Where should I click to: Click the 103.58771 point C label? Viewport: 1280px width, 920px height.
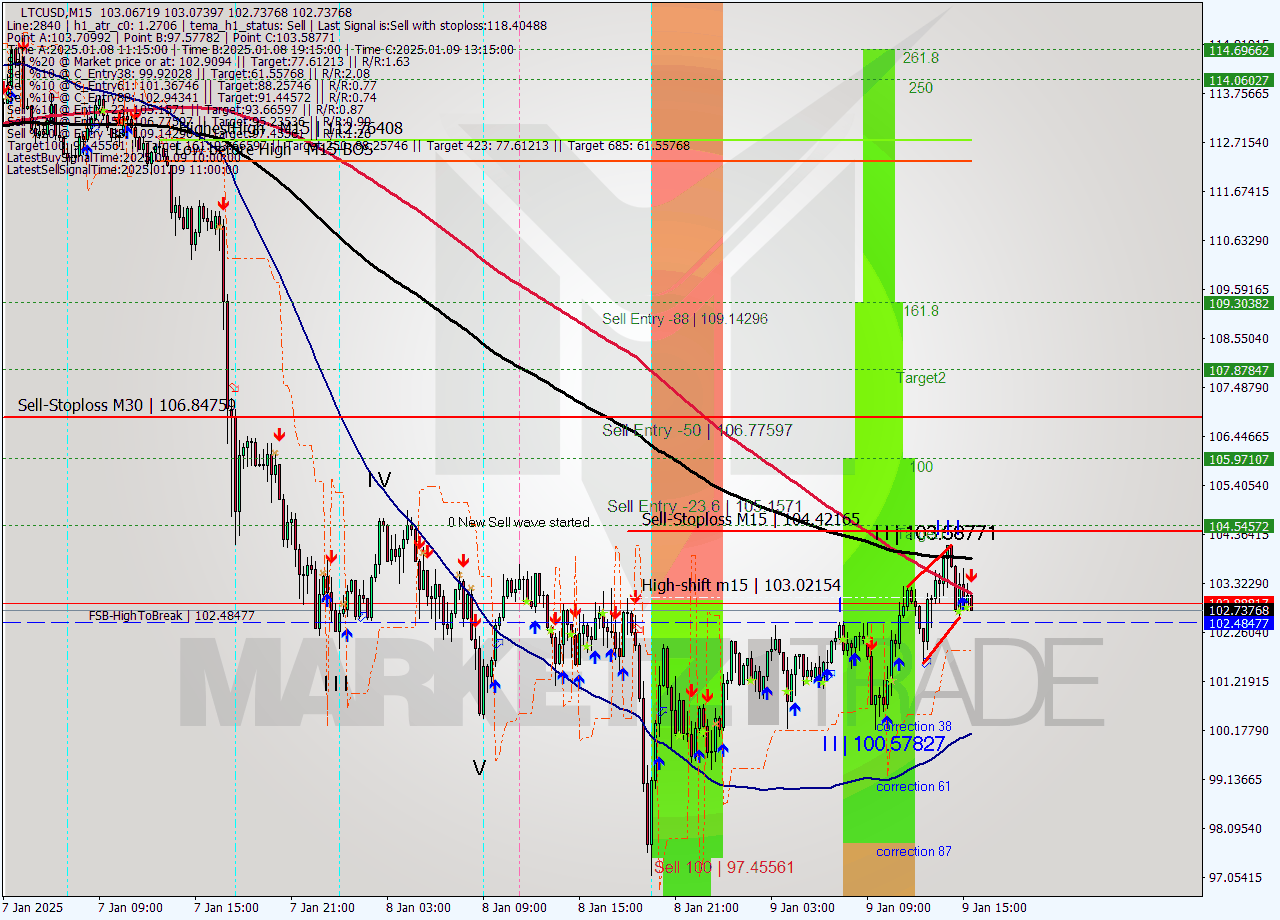click(x=934, y=533)
